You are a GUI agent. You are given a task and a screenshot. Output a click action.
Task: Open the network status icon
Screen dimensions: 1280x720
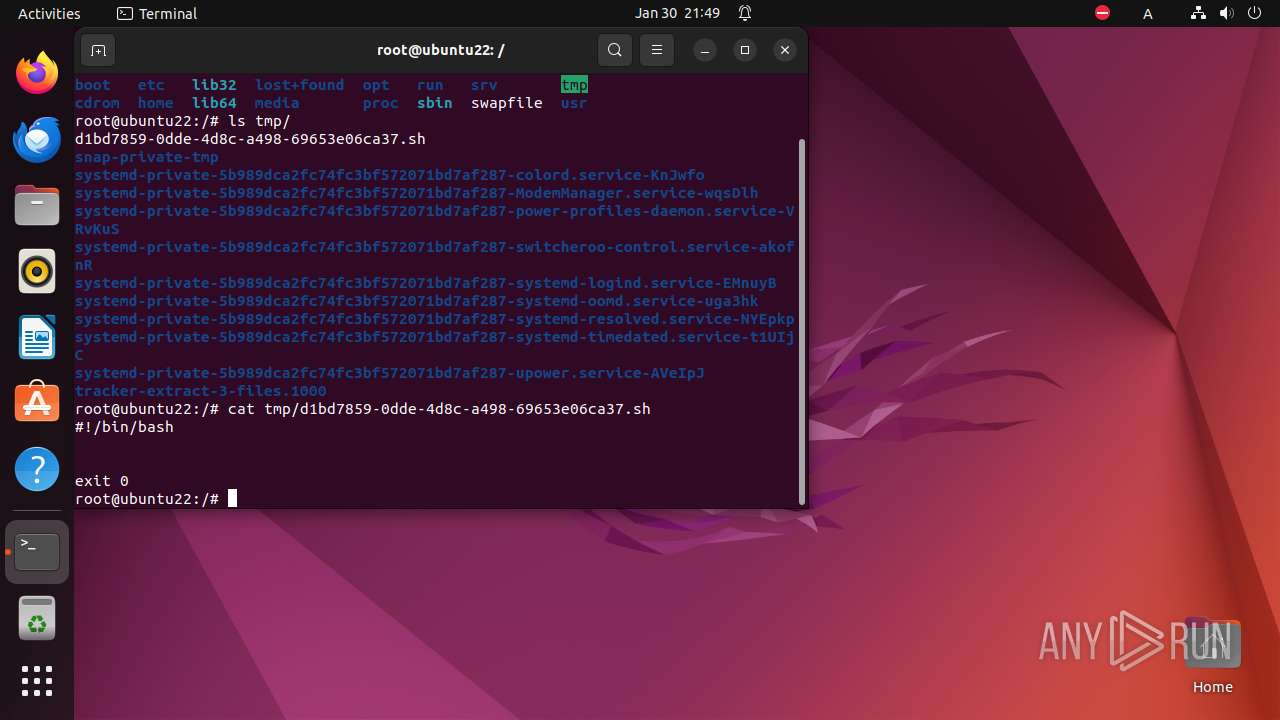1198,13
